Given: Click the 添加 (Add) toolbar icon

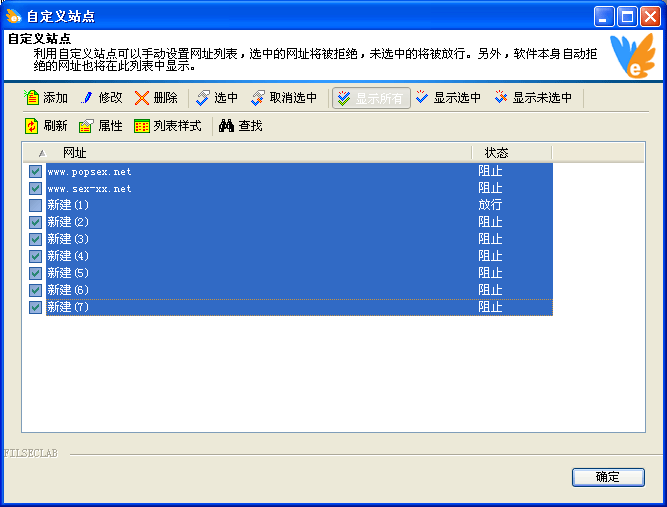Looking at the screenshot, I should click(x=32, y=98).
